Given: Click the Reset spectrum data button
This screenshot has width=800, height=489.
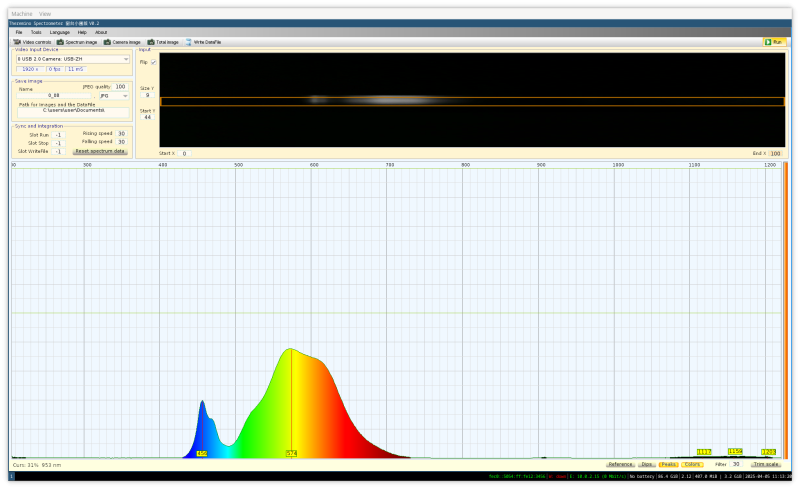Looking at the screenshot, I should [x=101, y=151].
